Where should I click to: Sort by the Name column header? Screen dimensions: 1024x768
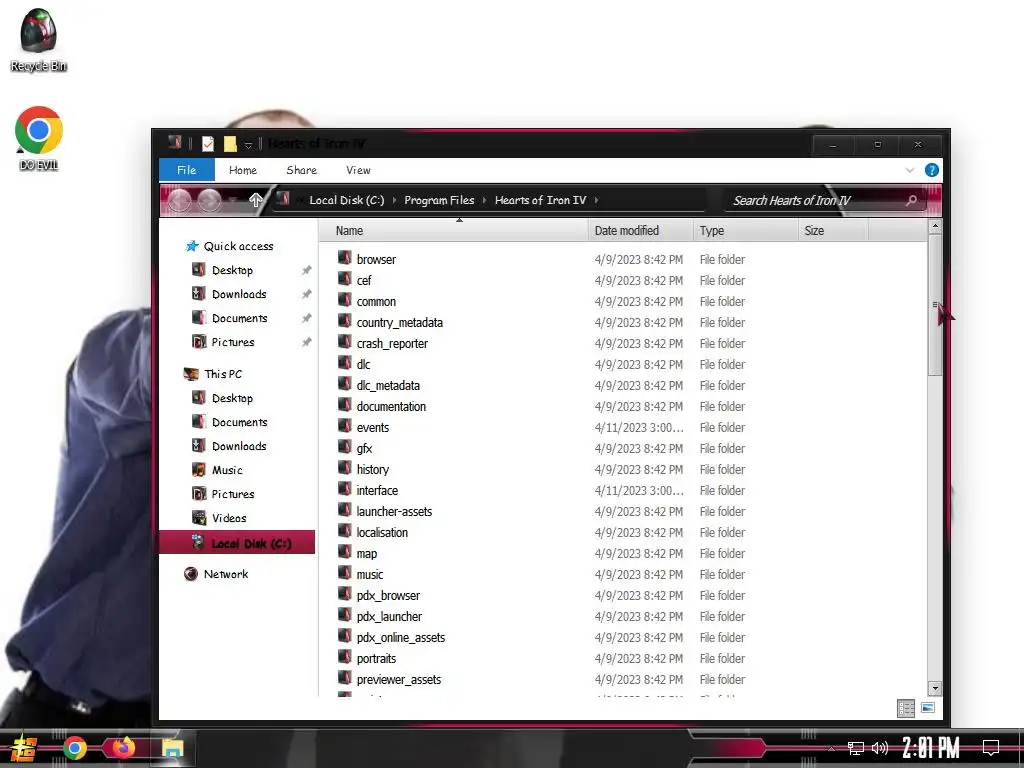click(454, 231)
